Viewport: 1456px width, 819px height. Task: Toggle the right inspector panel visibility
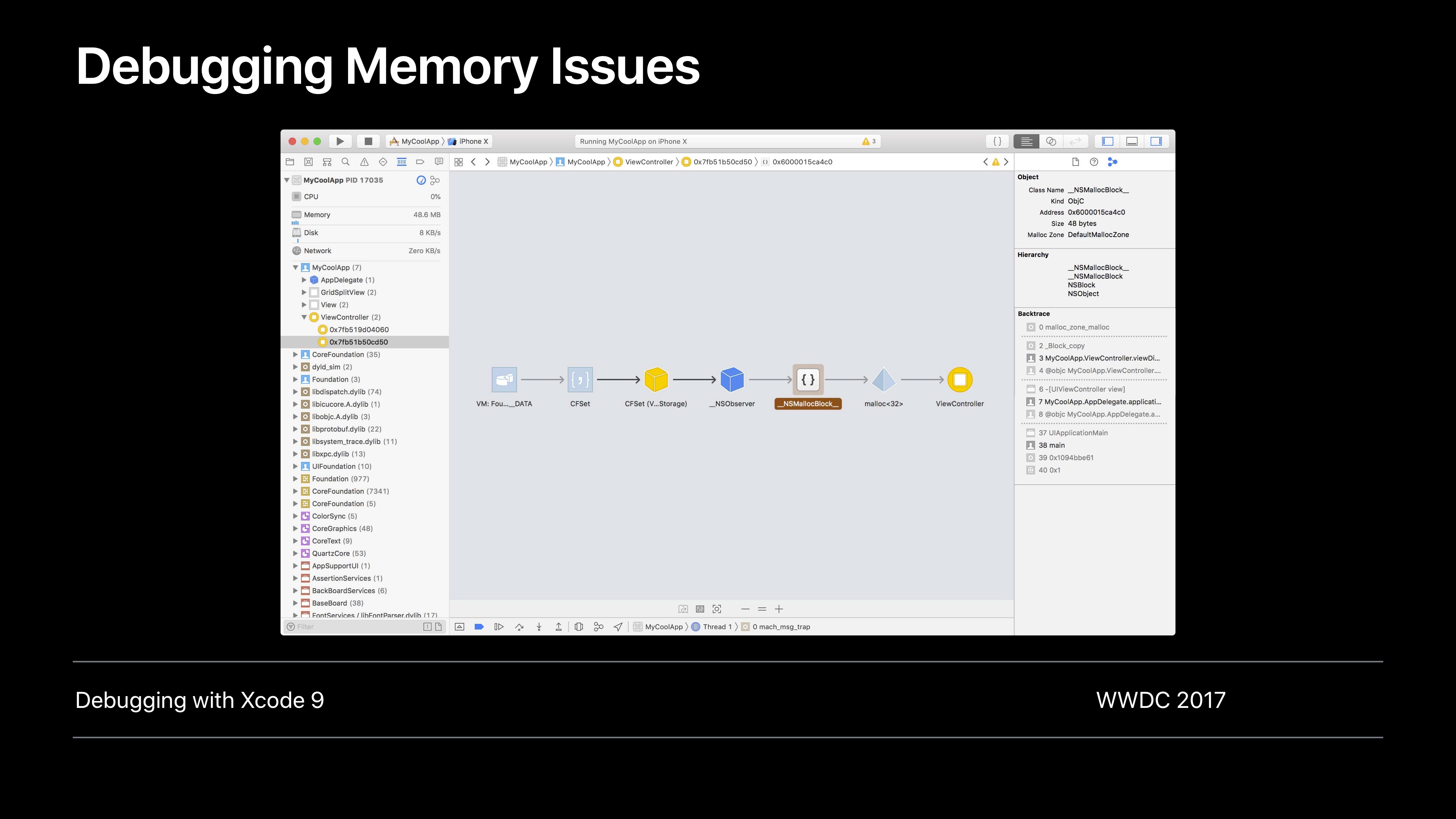(1156, 141)
